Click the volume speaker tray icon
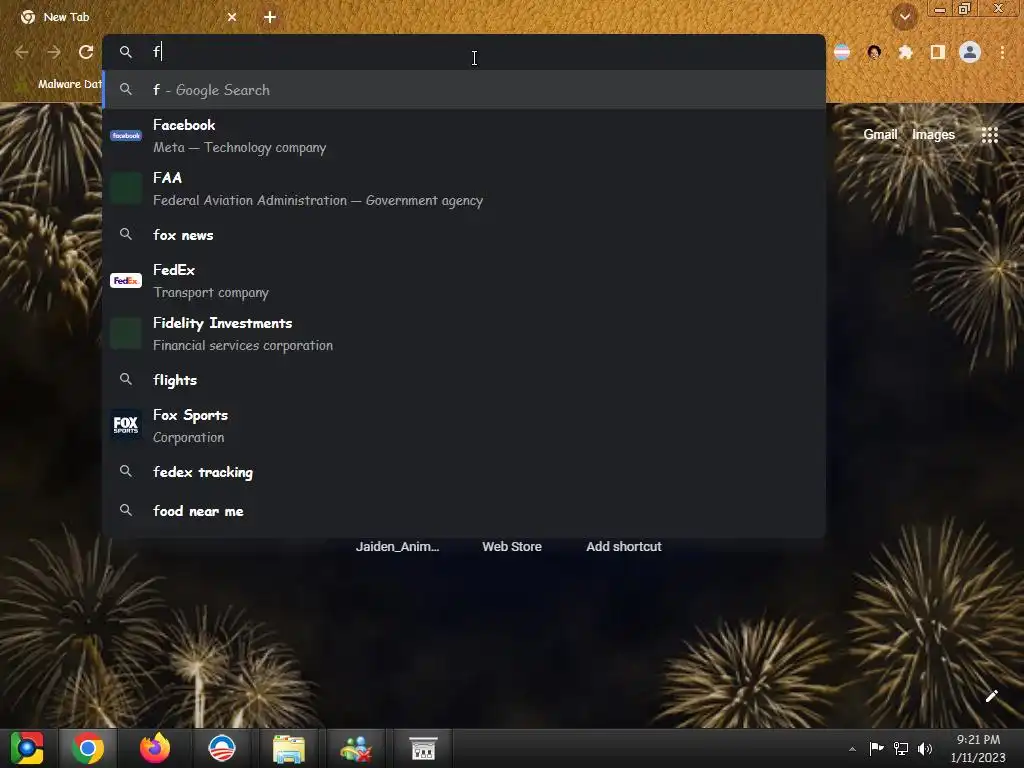The width and height of the screenshot is (1024, 768). [x=925, y=748]
